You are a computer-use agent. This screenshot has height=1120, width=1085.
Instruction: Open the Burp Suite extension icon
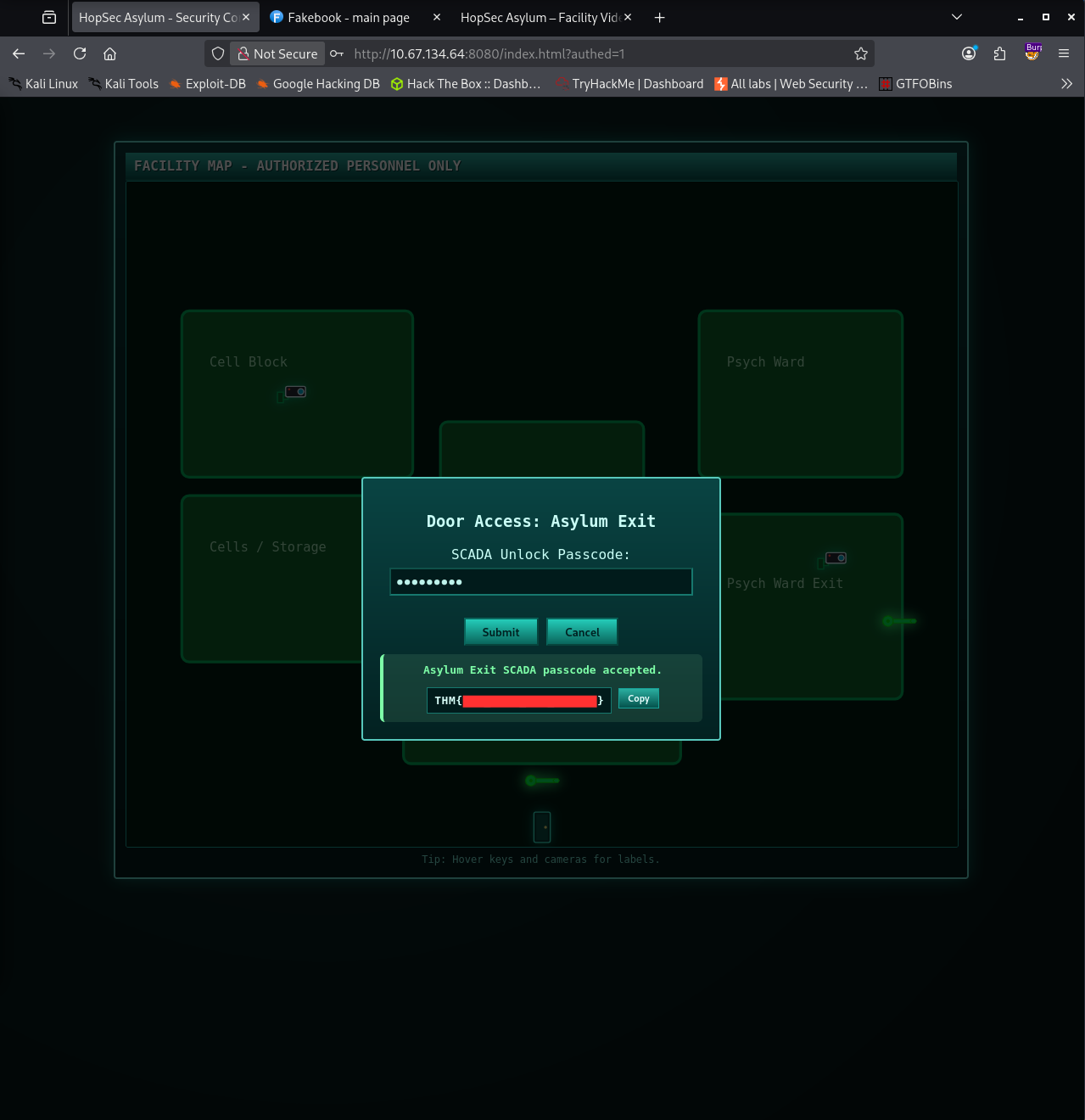point(1032,53)
